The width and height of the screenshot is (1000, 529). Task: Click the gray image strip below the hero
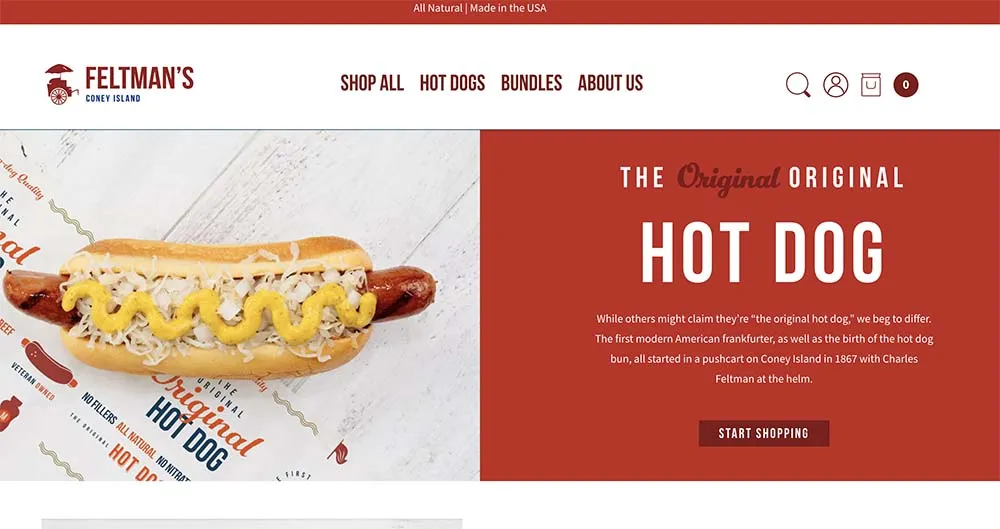pos(252,524)
